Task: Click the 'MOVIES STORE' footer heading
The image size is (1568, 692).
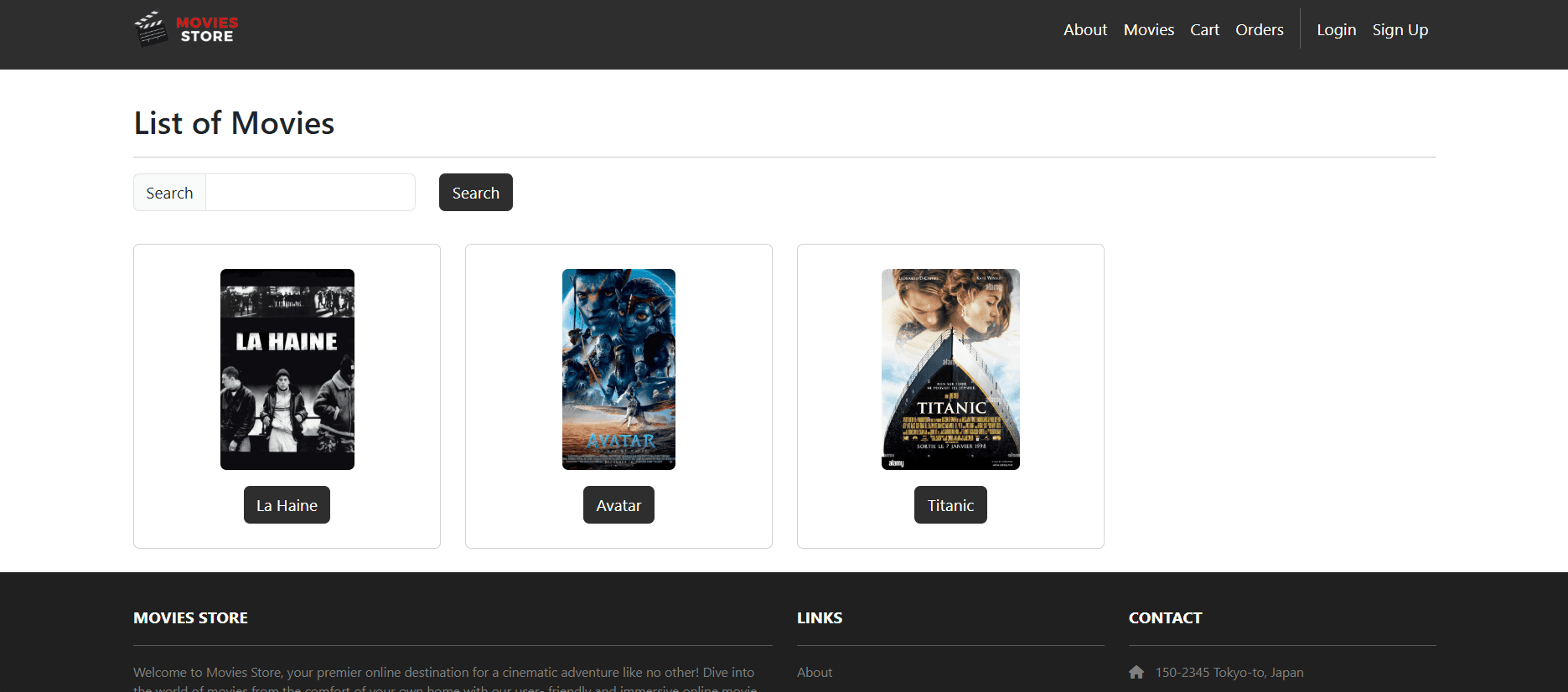Action: [x=190, y=617]
